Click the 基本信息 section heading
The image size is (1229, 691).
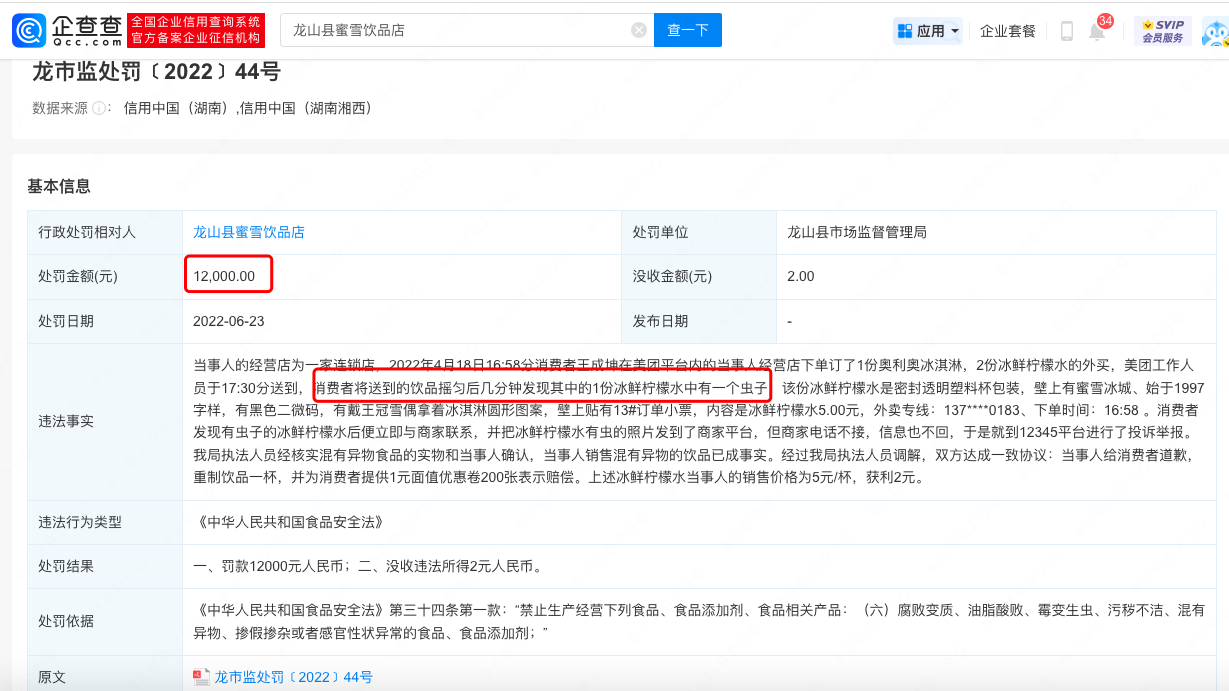click(x=59, y=186)
